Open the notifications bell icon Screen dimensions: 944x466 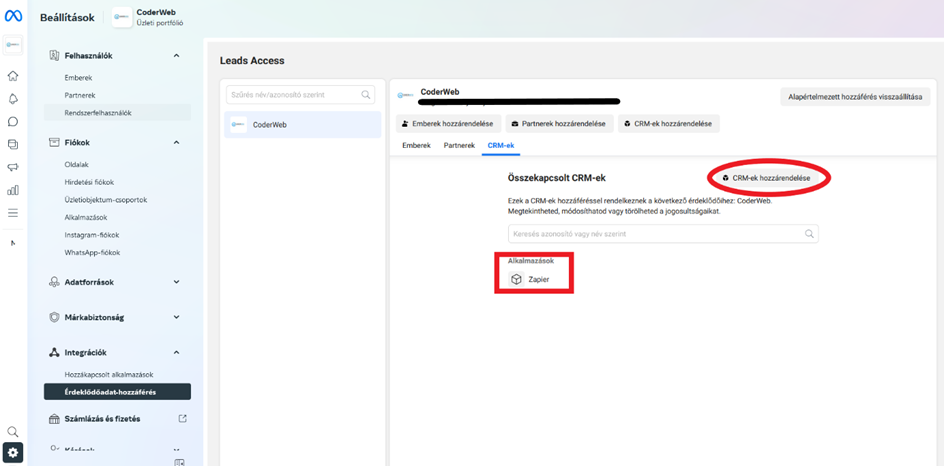[x=13, y=99]
